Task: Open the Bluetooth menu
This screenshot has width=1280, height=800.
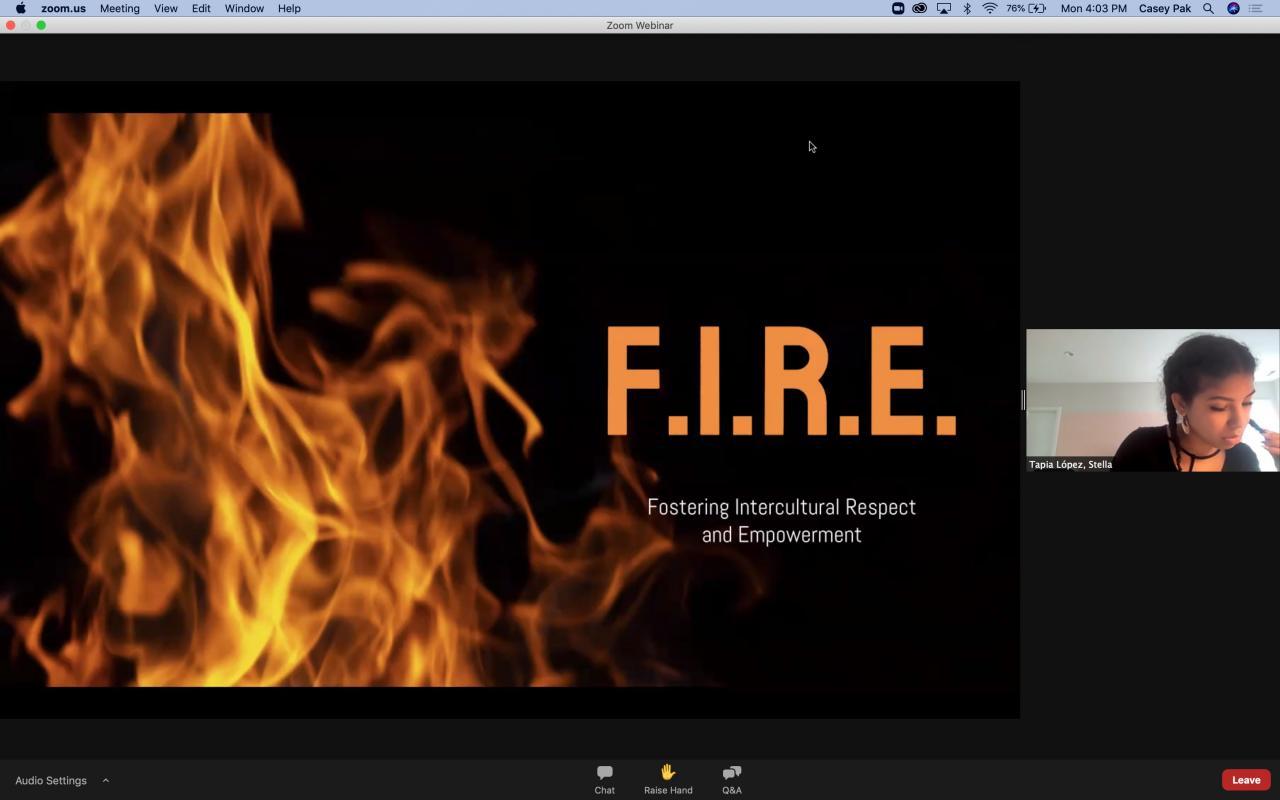Action: tap(967, 8)
